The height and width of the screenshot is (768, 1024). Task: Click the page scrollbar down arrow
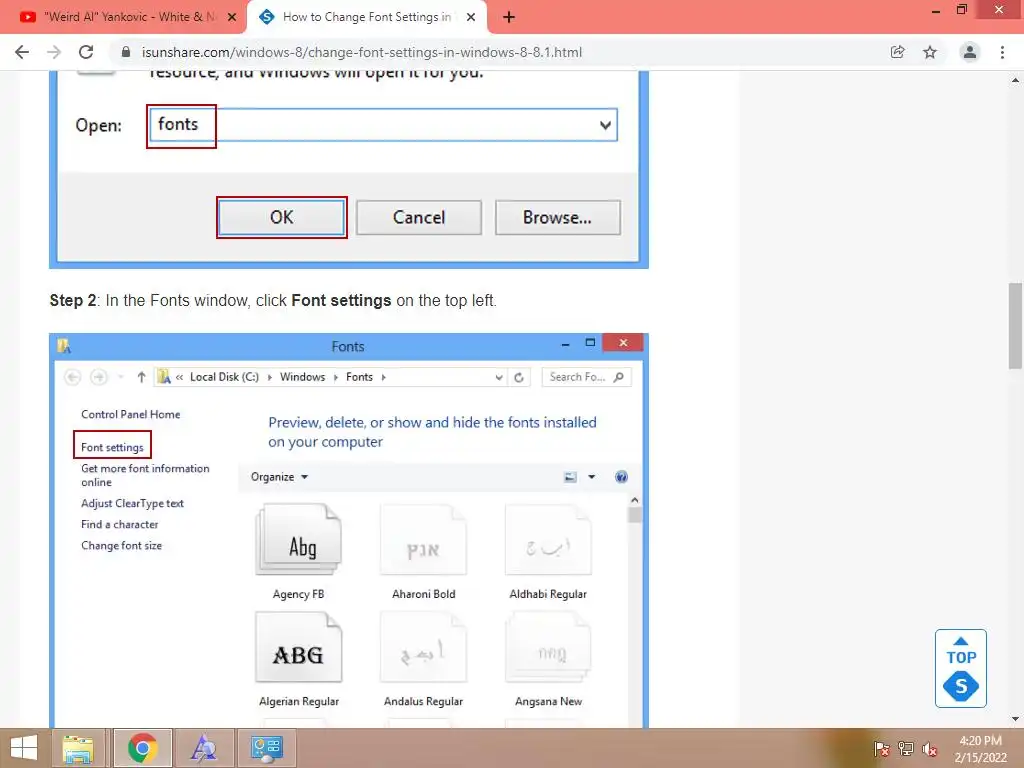tap(1015, 719)
